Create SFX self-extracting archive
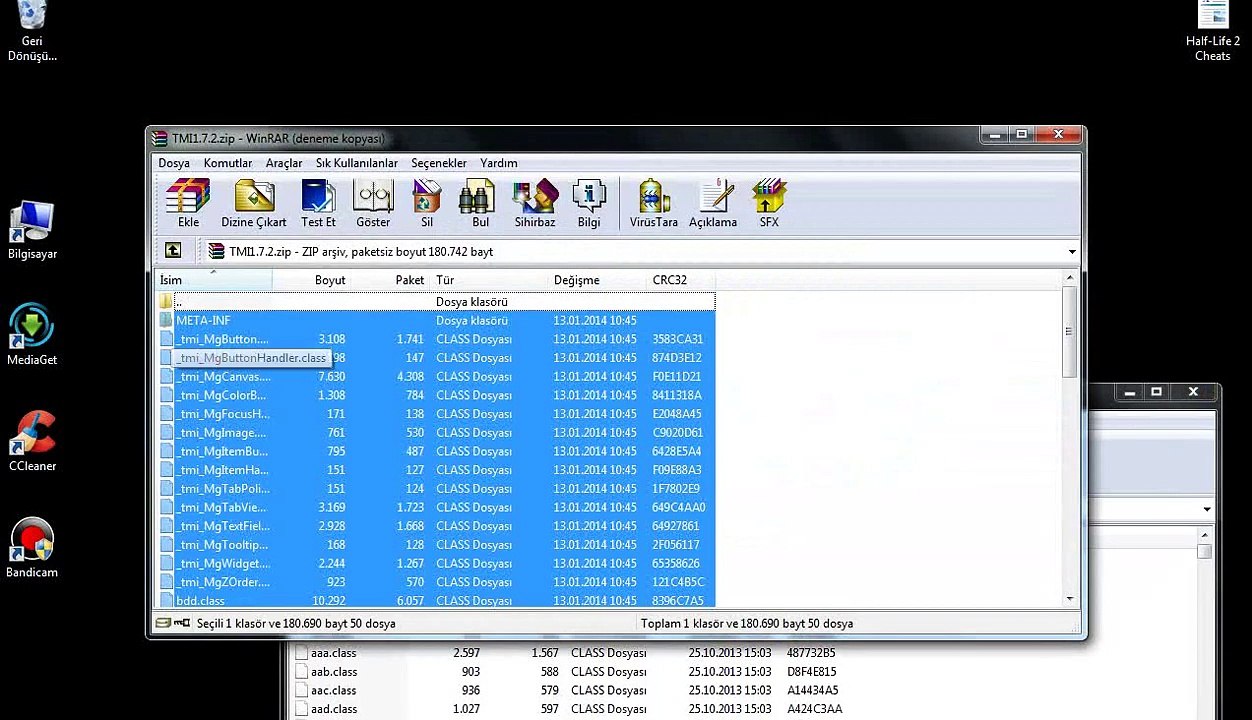 769,203
